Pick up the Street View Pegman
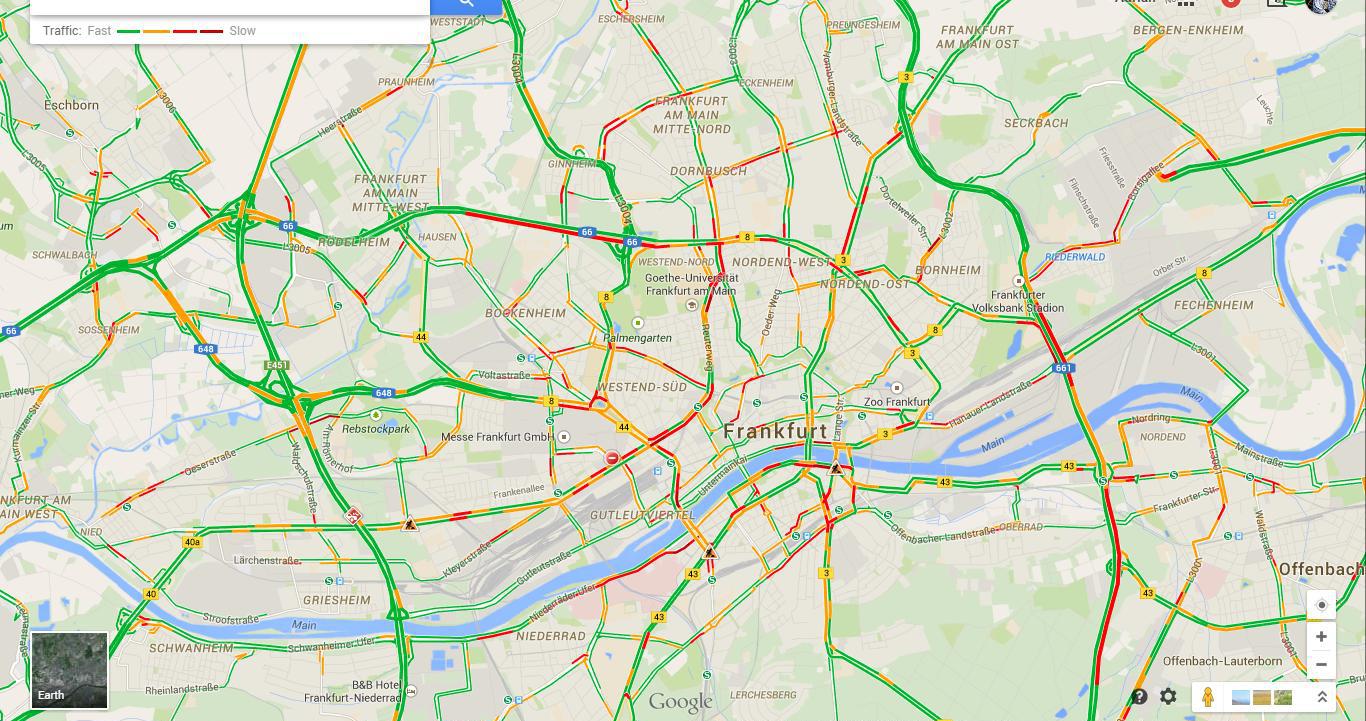Viewport: 1366px width, 721px height. (1207, 697)
